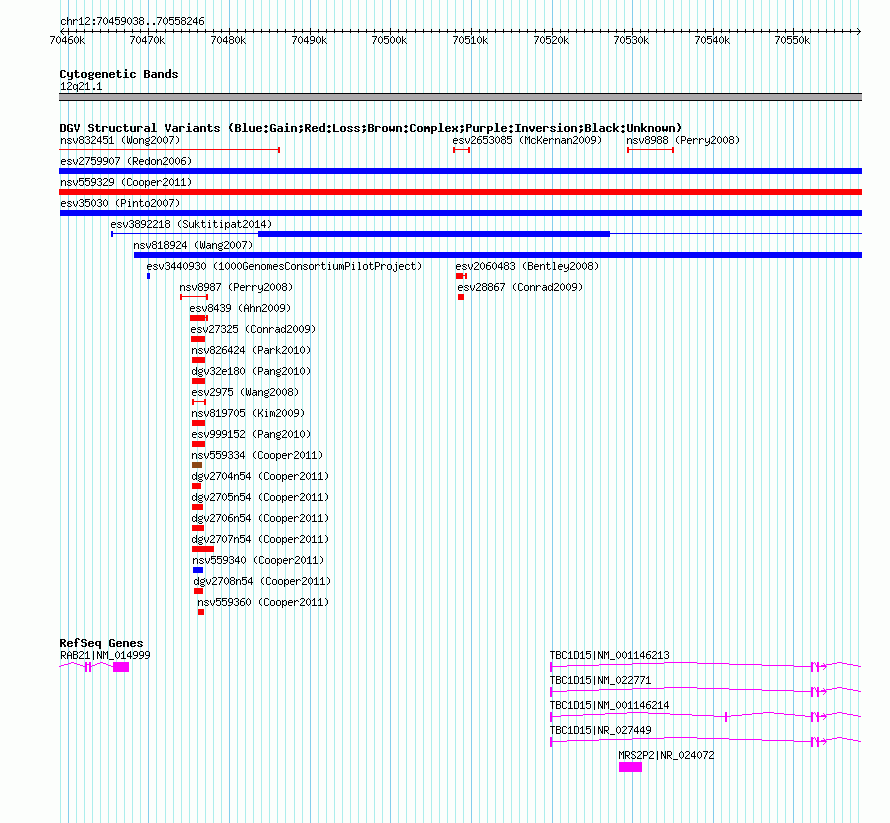
Task: Select the esv3892218 (Suktitipat2014) label
Action: [191, 224]
